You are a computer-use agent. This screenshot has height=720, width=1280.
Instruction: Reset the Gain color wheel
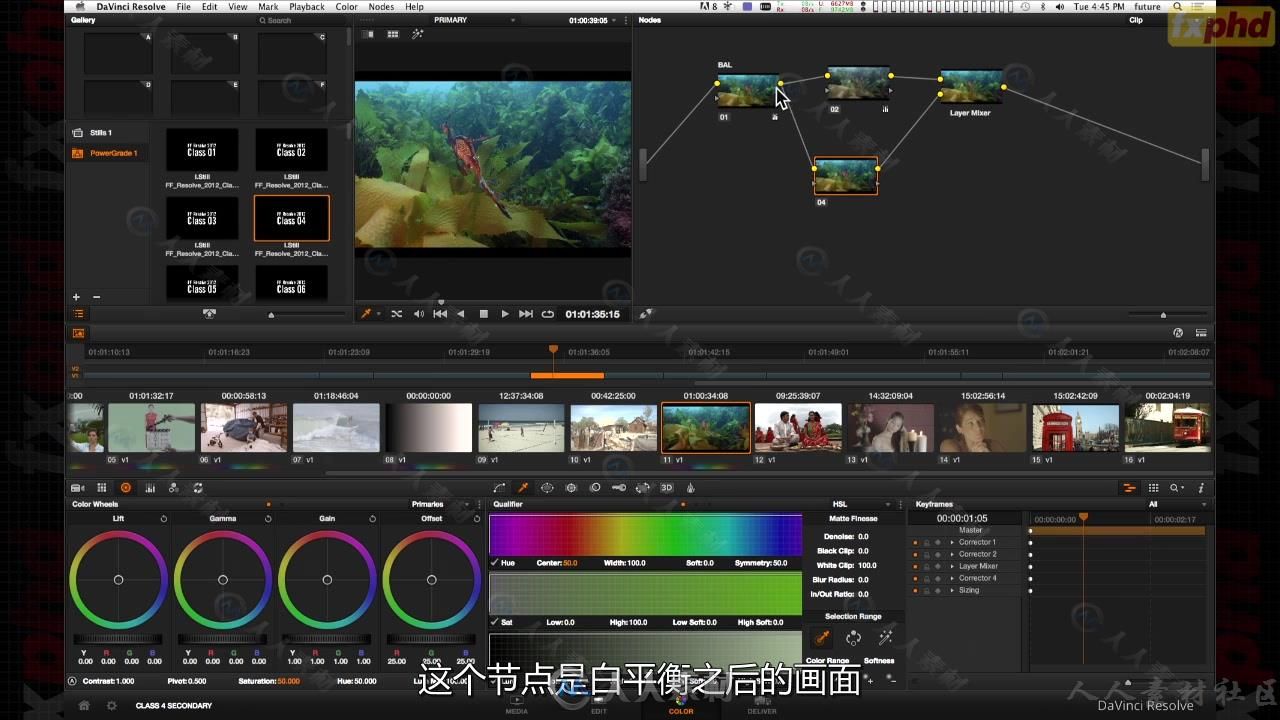tap(372, 519)
